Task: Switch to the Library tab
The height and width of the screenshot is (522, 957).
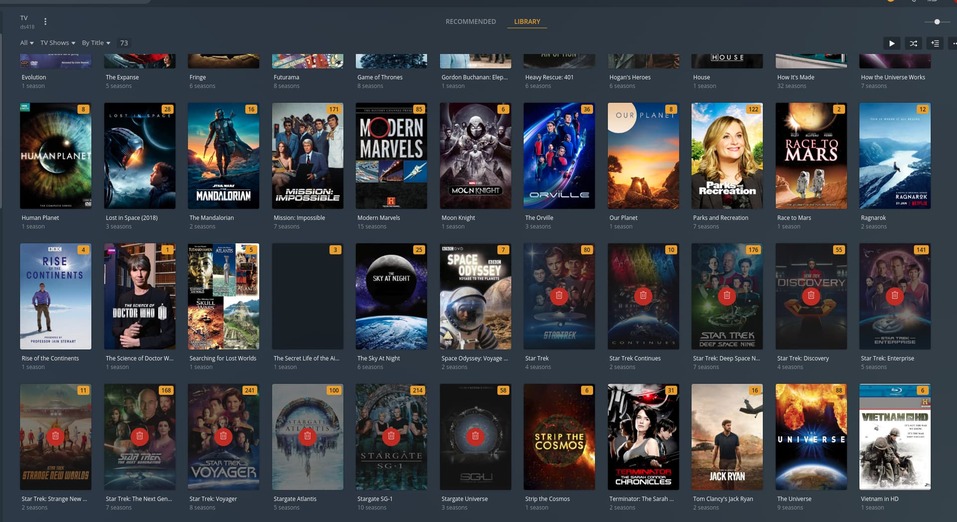Action: (527, 21)
